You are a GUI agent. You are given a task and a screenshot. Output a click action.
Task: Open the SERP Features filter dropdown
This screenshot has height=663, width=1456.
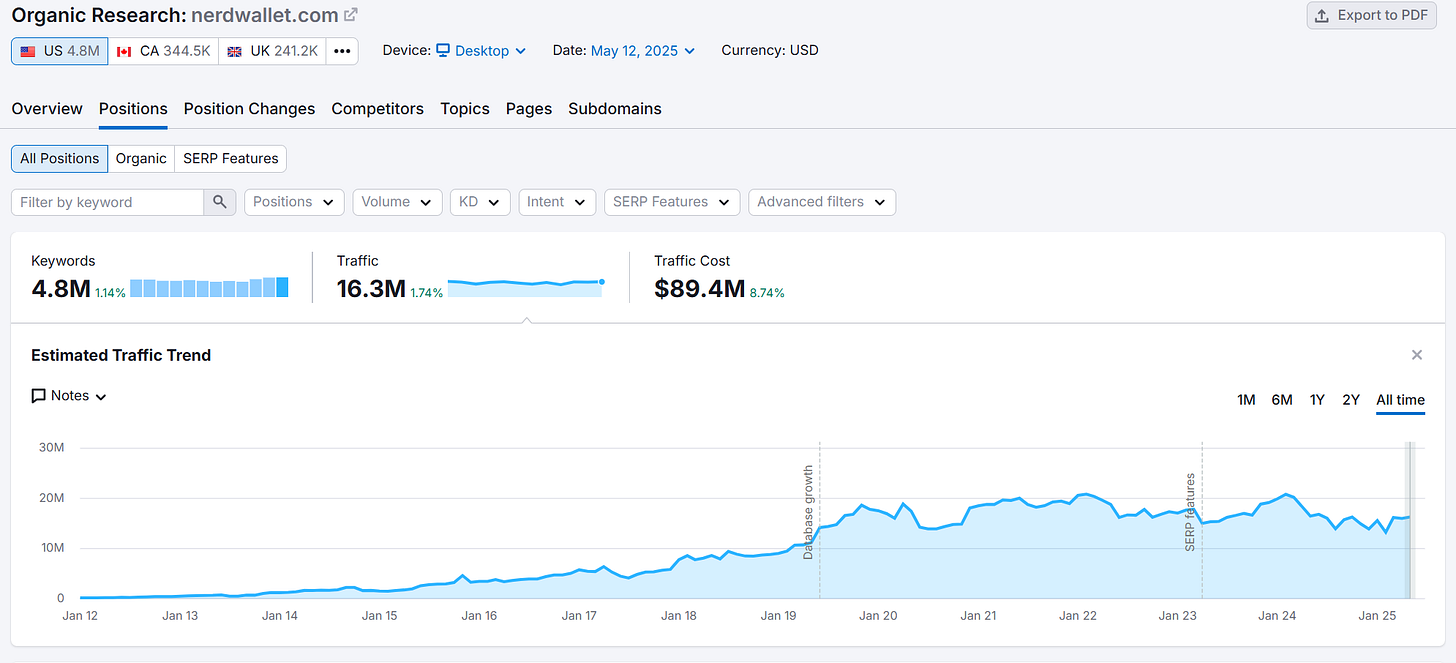672,202
